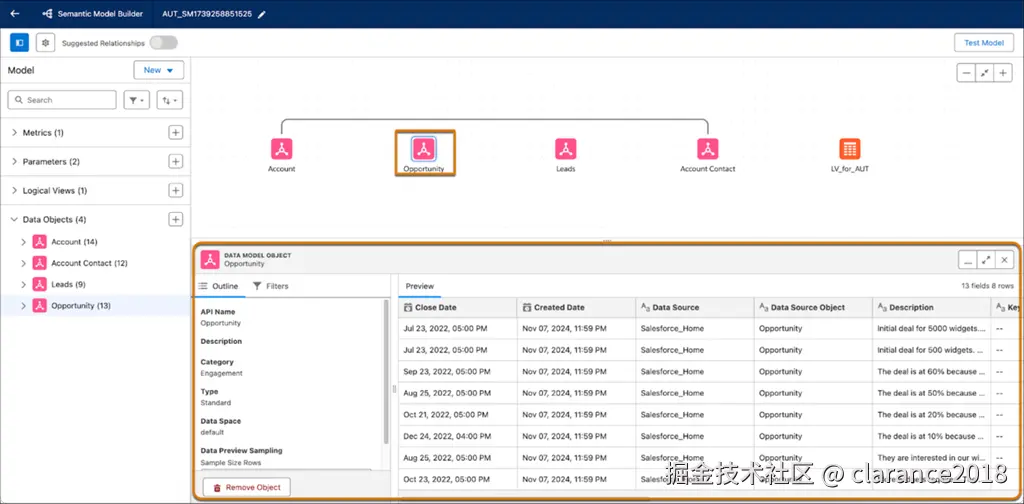Image resolution: width=1024 pixels, height=504 pixels.
Task: Select the Leads node on canvas
Action: [x=566, y=149]
